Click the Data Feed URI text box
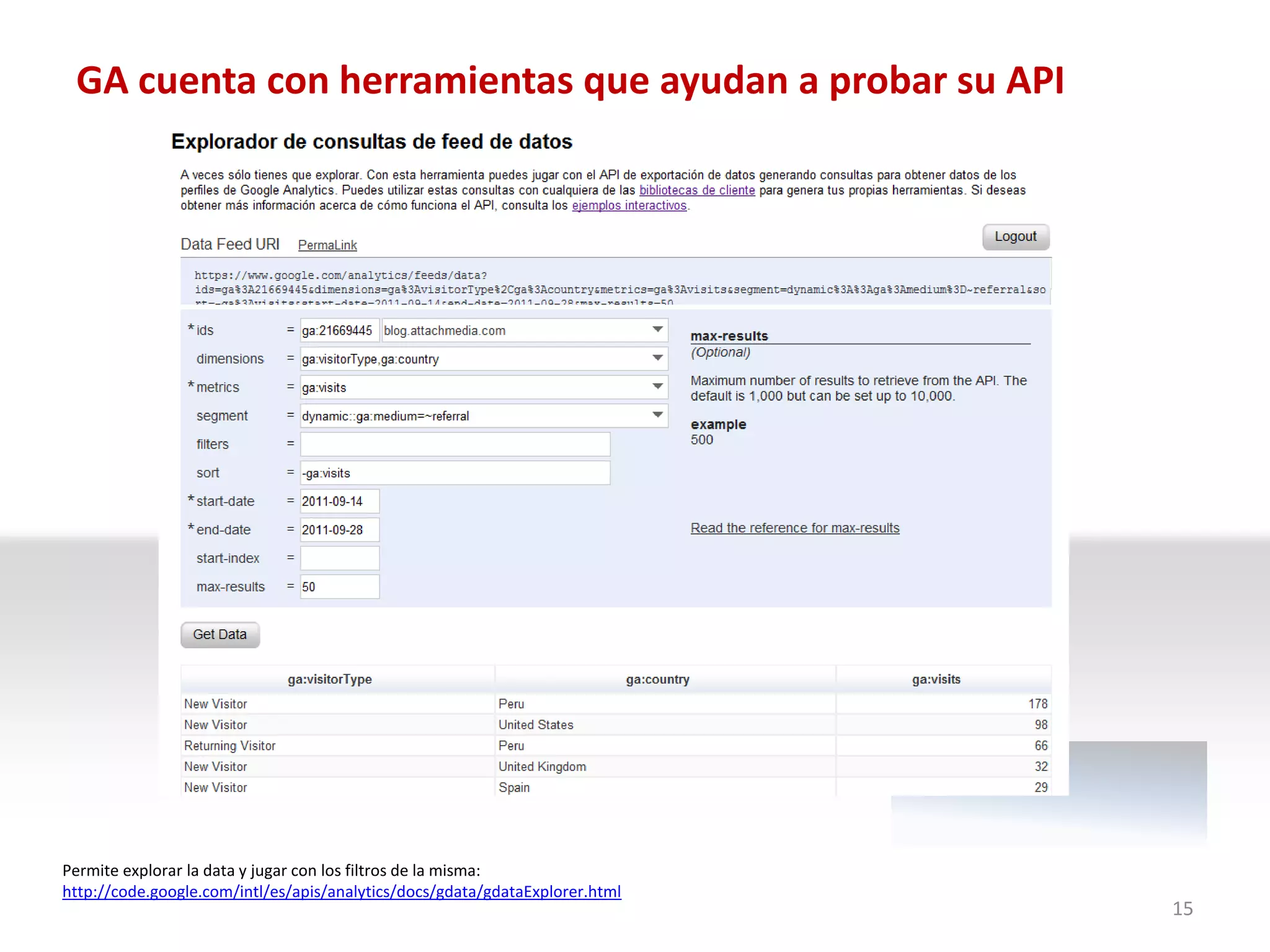Image resolution: width=1270 pixels, height=952 pixels. 616,282
